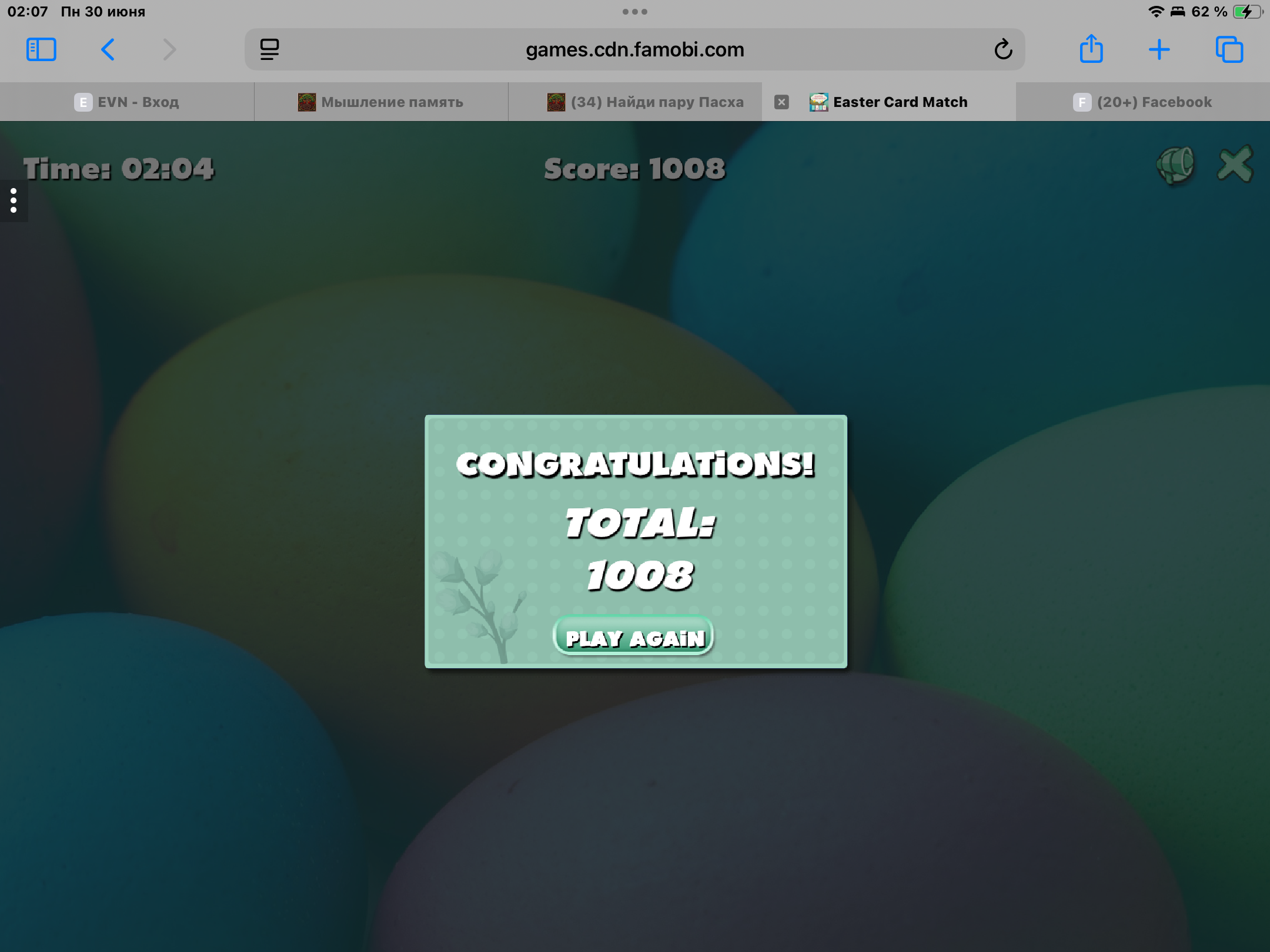Tap the Score: 1008 text
Image resolution: width=1270 pixels, height=952 pixels.
pos(635,169)
